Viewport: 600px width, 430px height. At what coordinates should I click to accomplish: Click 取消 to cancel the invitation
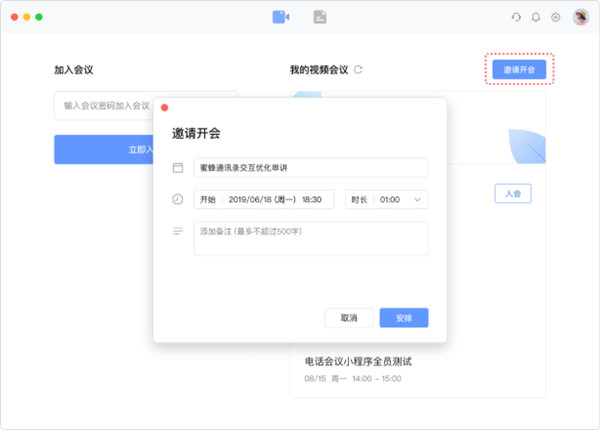pos(349,318)
